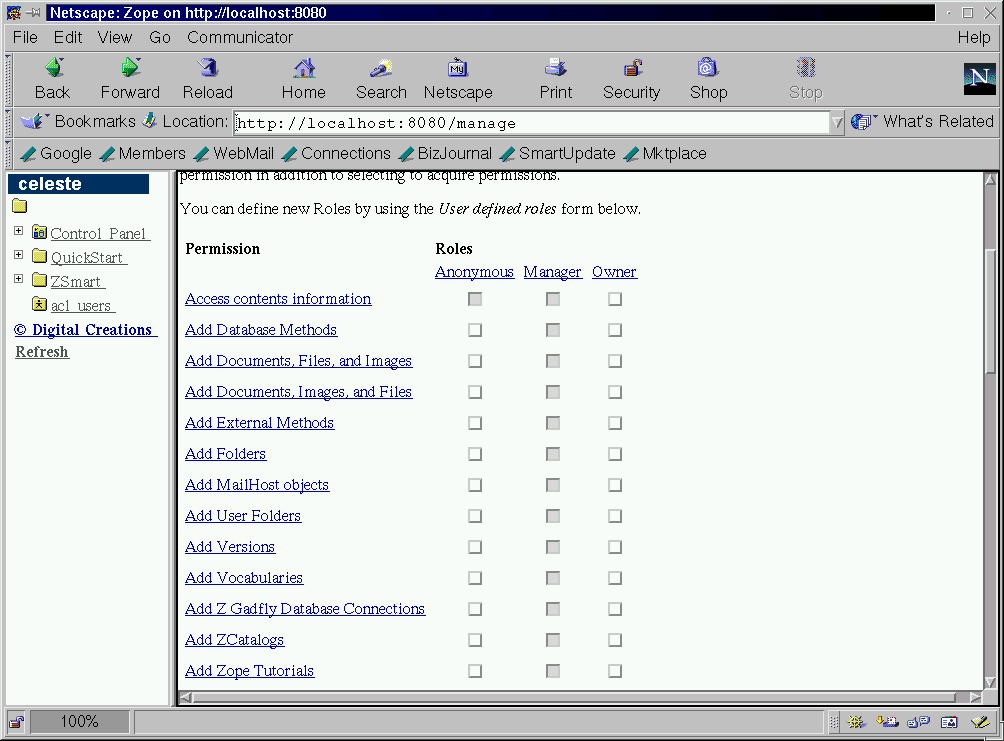This screenshot has width=1004, height=741.
Task: Open the Members bookmark
Action: [x=143, y=154]
